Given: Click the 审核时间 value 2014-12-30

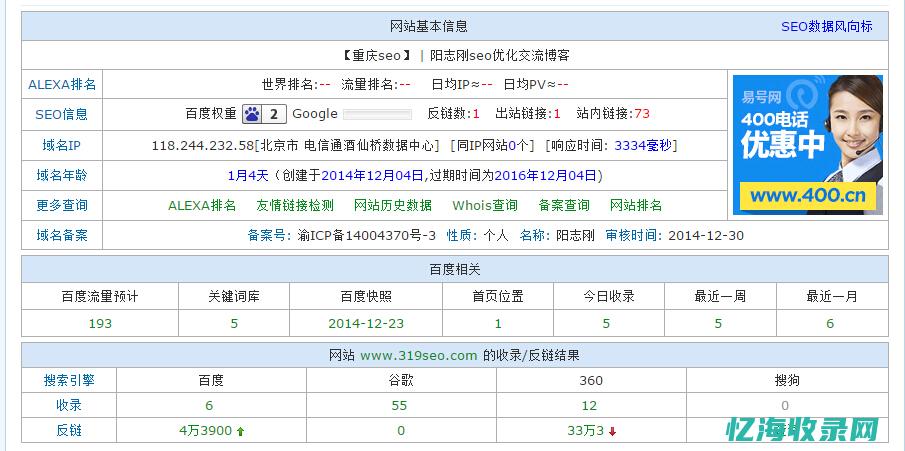Looking at the screenshot, I should pos(706,236).
